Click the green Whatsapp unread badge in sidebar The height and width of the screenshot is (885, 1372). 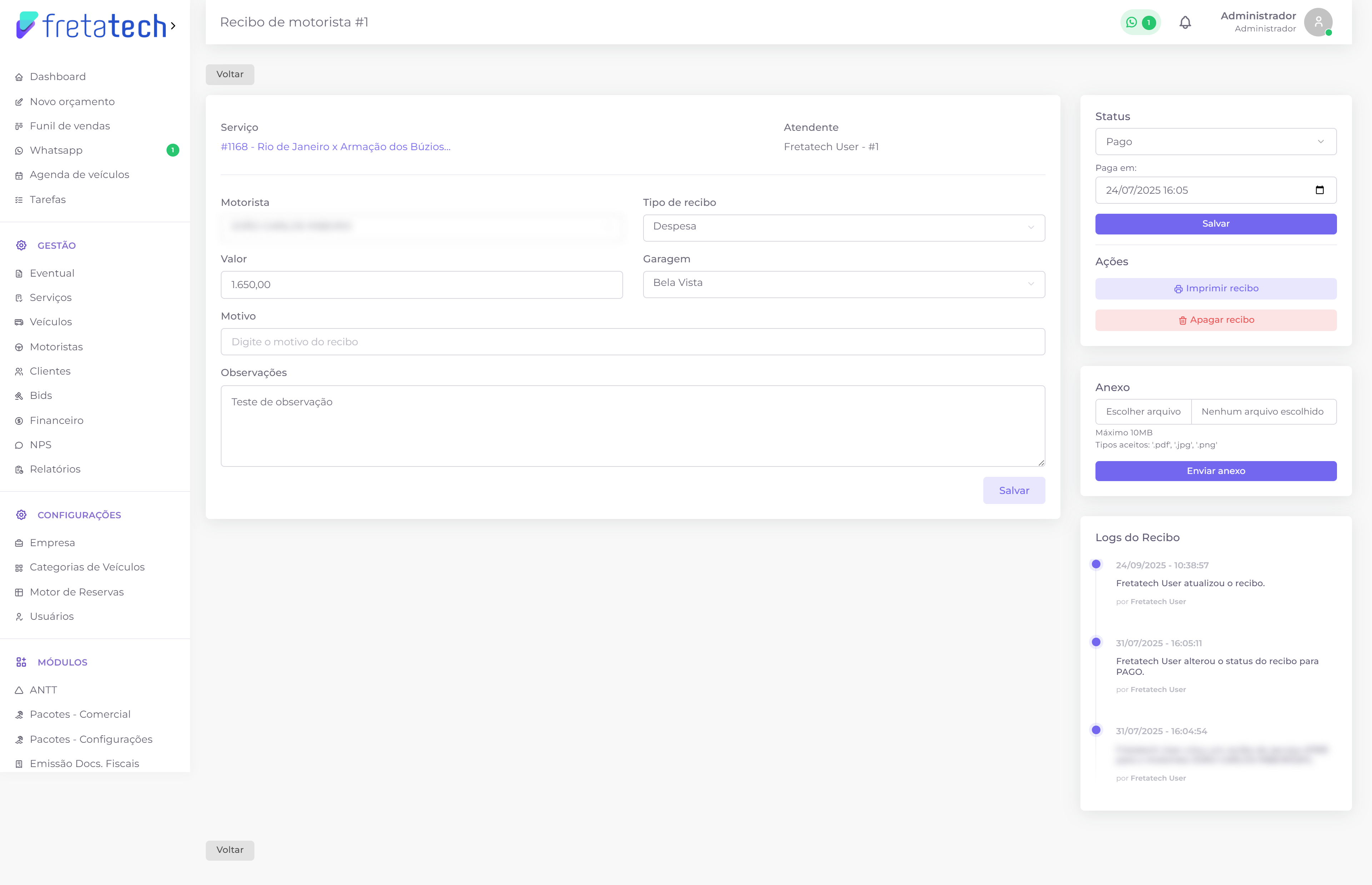(x=173, y=150)
